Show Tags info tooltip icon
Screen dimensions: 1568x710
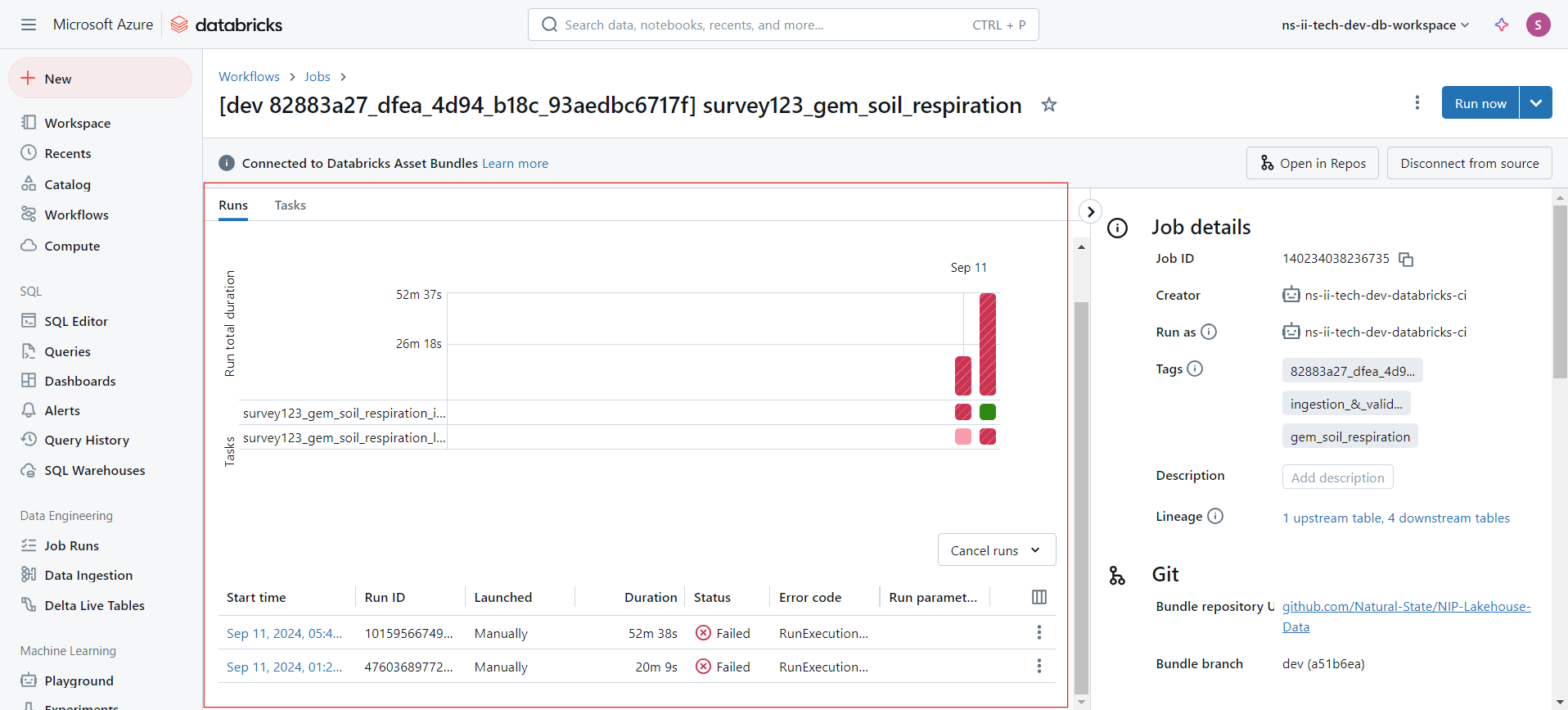pos(1195,369)
